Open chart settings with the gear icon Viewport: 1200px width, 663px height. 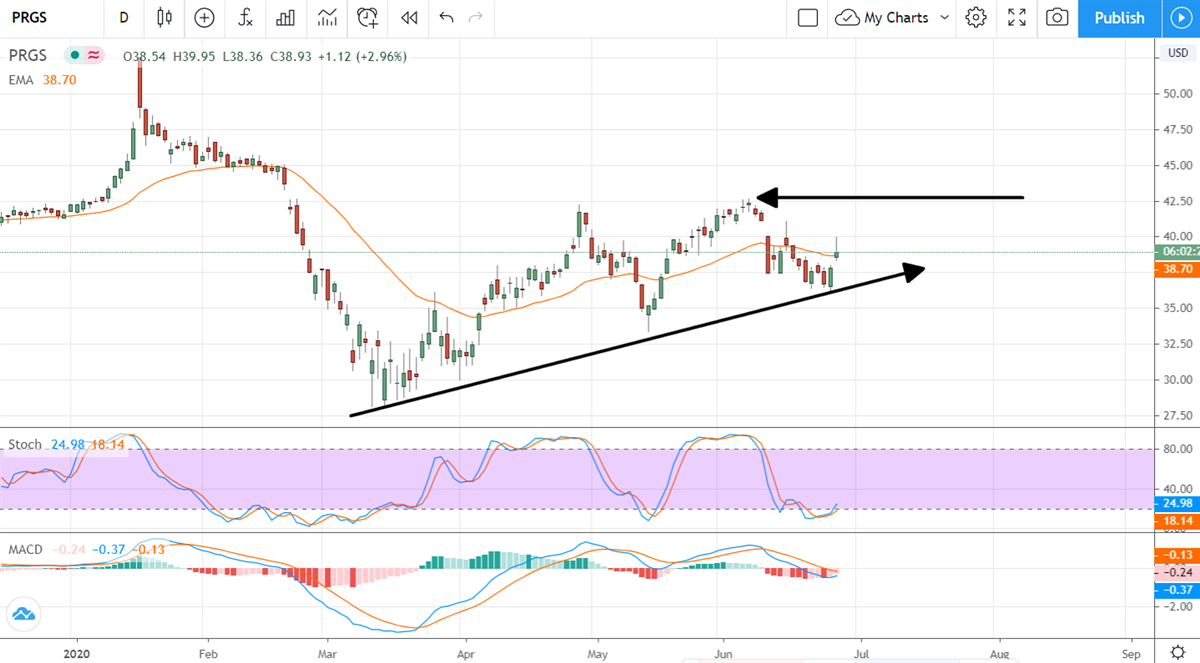(976, 17)
